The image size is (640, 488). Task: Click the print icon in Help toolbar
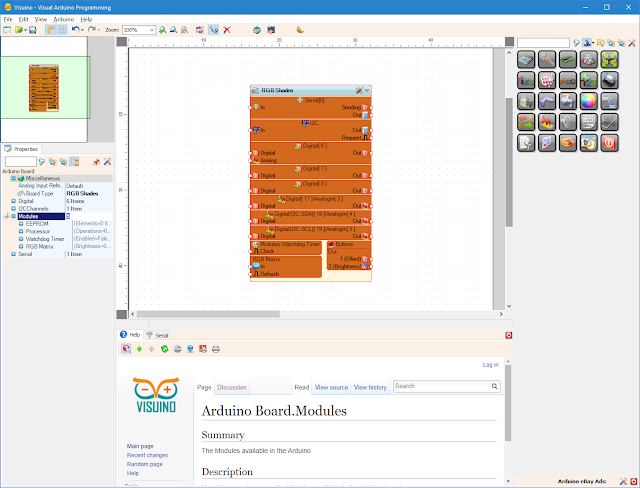216,349
